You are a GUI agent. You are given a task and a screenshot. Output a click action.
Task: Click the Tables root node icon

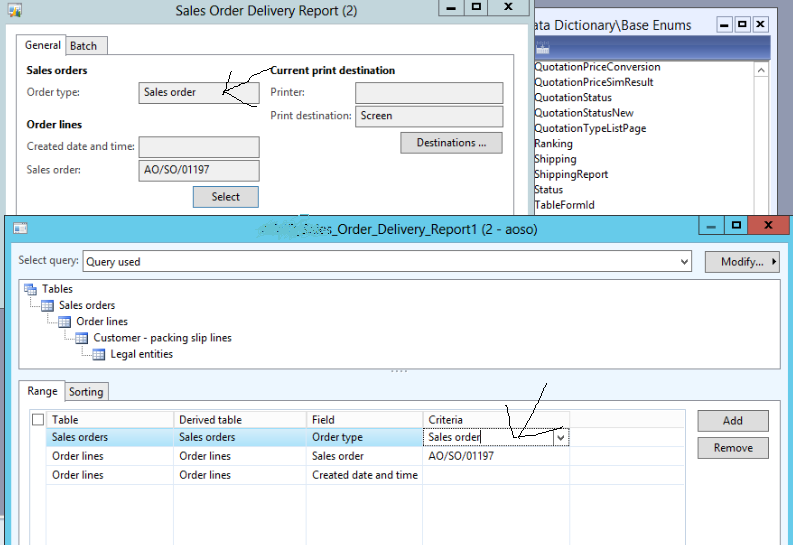[x=30, y=289]
